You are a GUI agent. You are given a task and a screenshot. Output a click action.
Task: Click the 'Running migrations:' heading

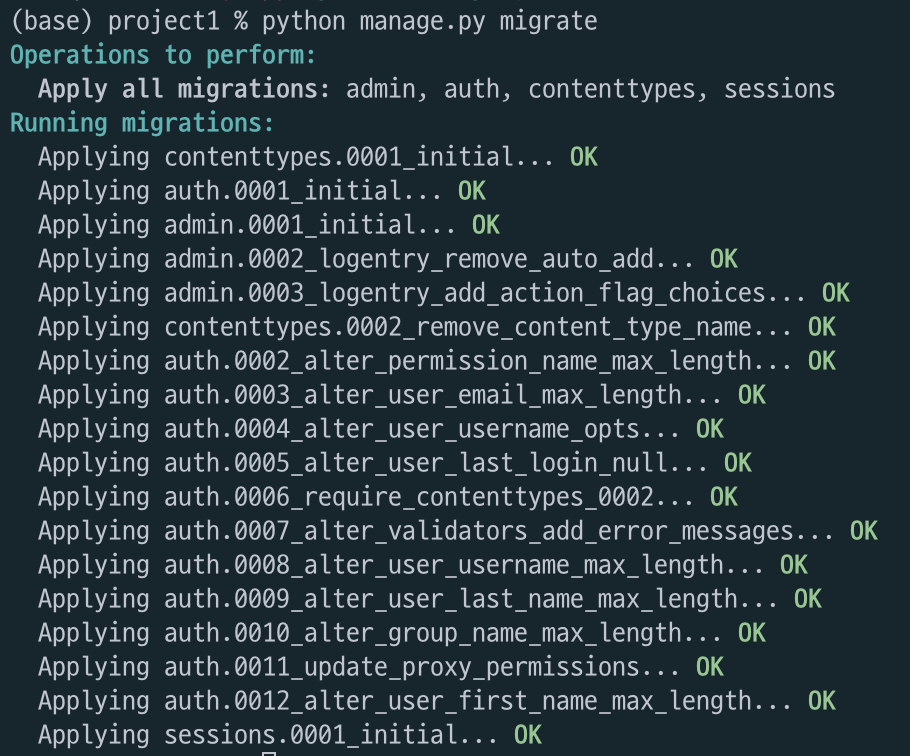coord(142,124)
